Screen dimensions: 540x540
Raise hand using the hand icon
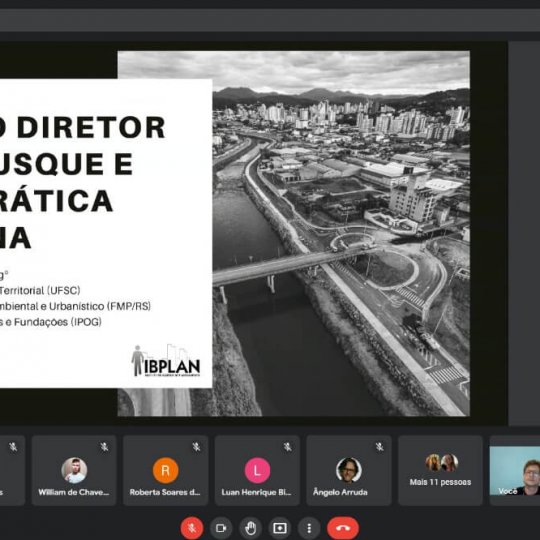pyautogui.click(x=250, y=528)
